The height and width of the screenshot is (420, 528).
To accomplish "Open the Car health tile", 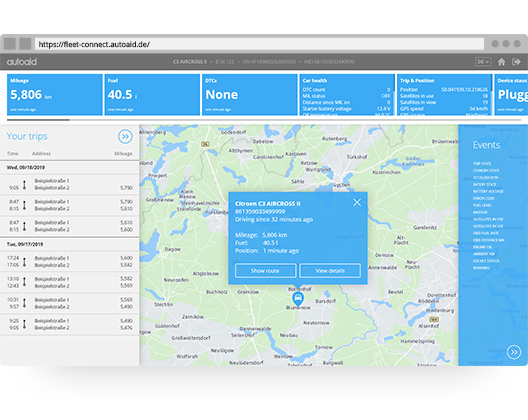I will pyautogui.click(x=347, y=95).
